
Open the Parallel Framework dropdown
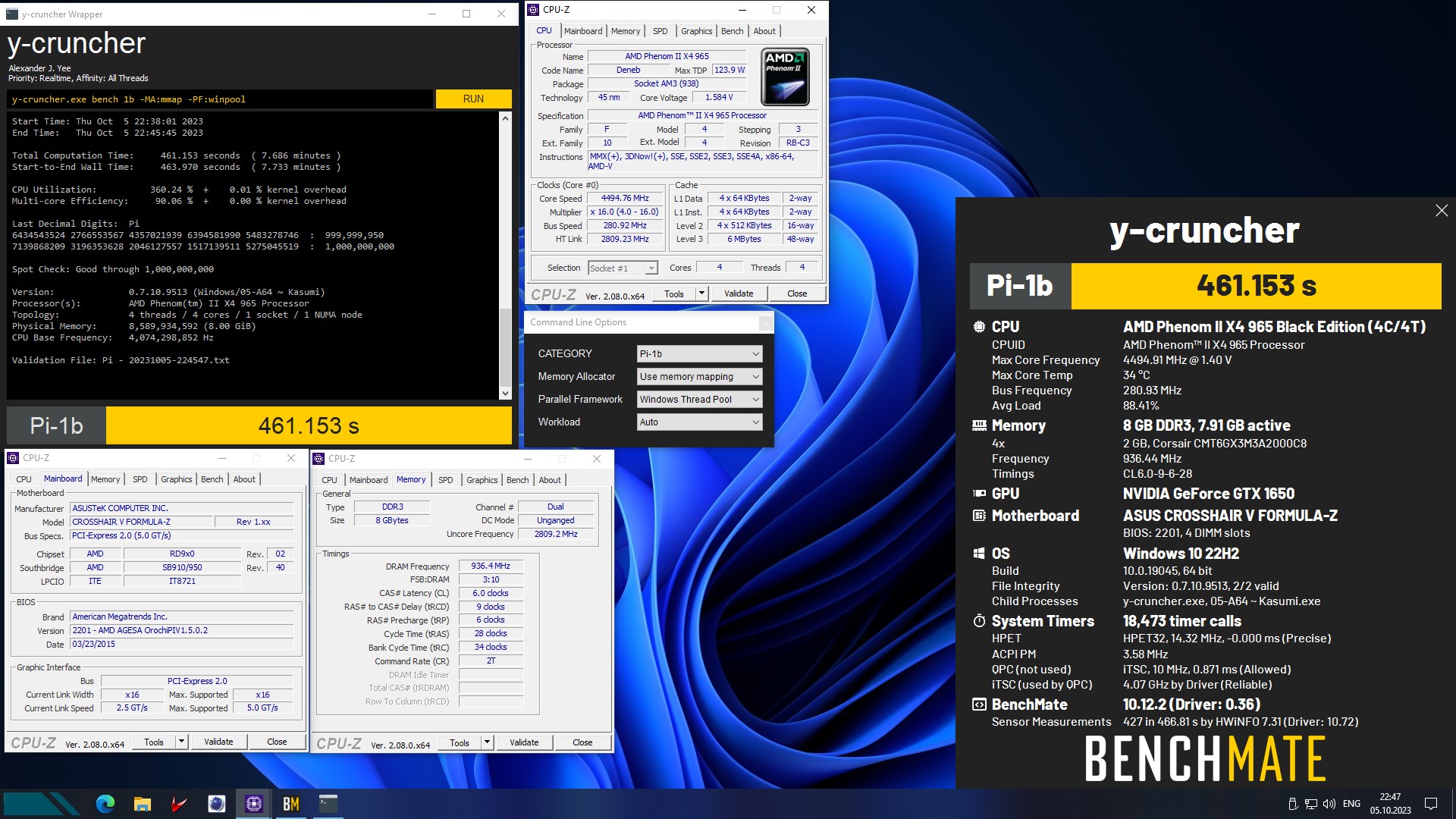(x=698, y=400)
